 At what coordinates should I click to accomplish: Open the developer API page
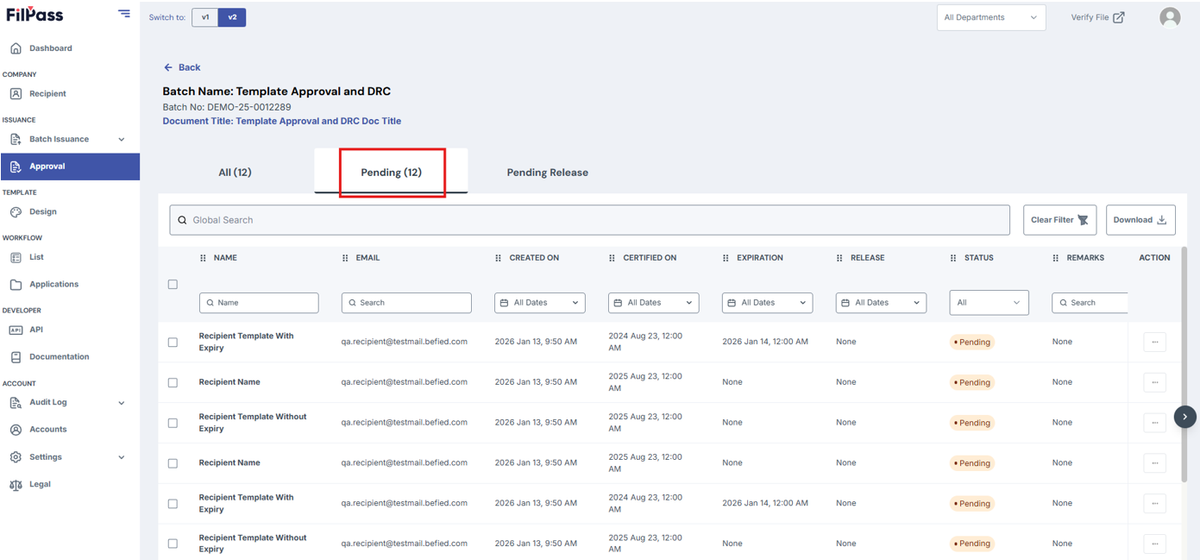click(36, 329)
